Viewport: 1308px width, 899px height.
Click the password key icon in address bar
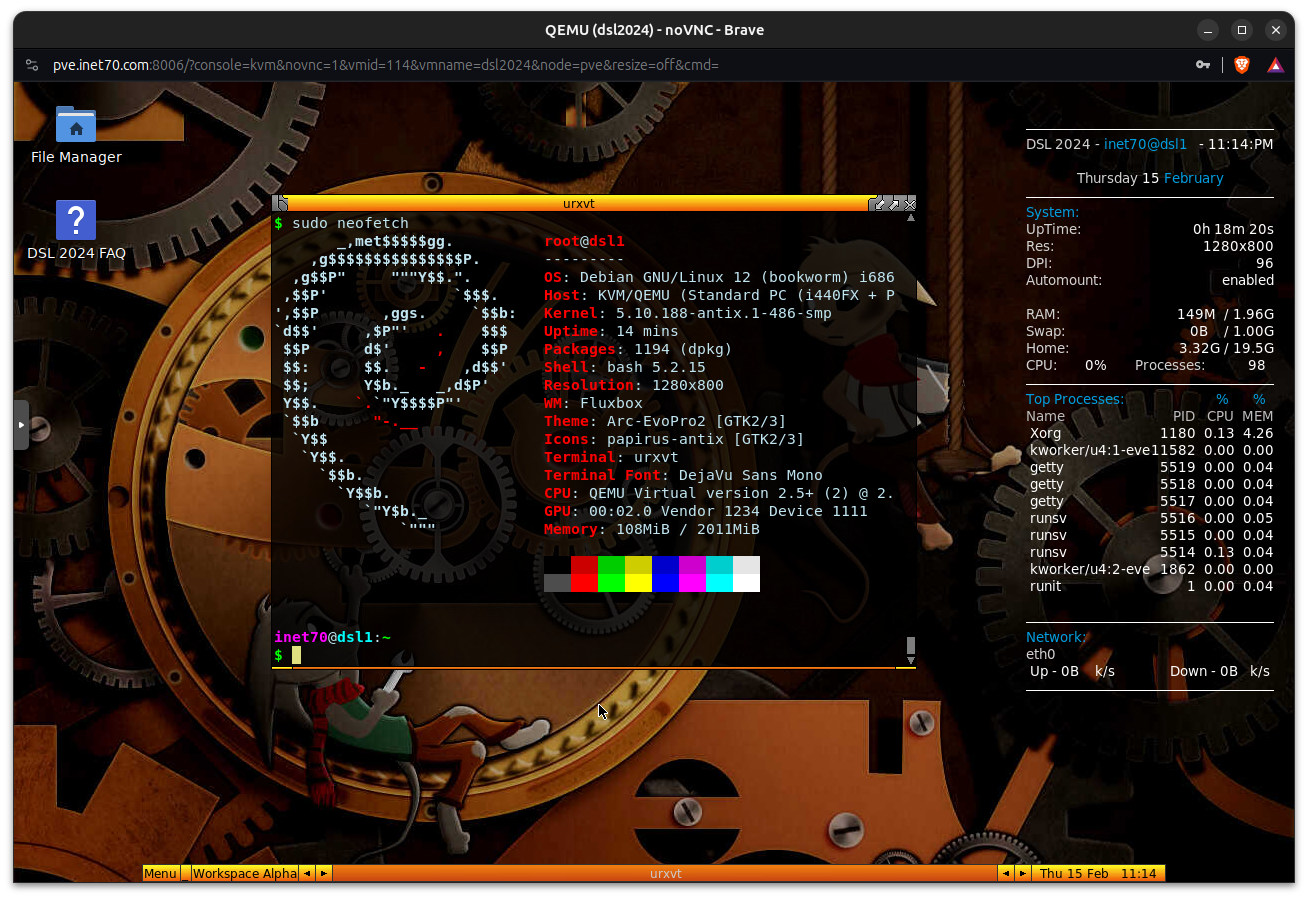pyautogui.click(x=1203, y=65)
